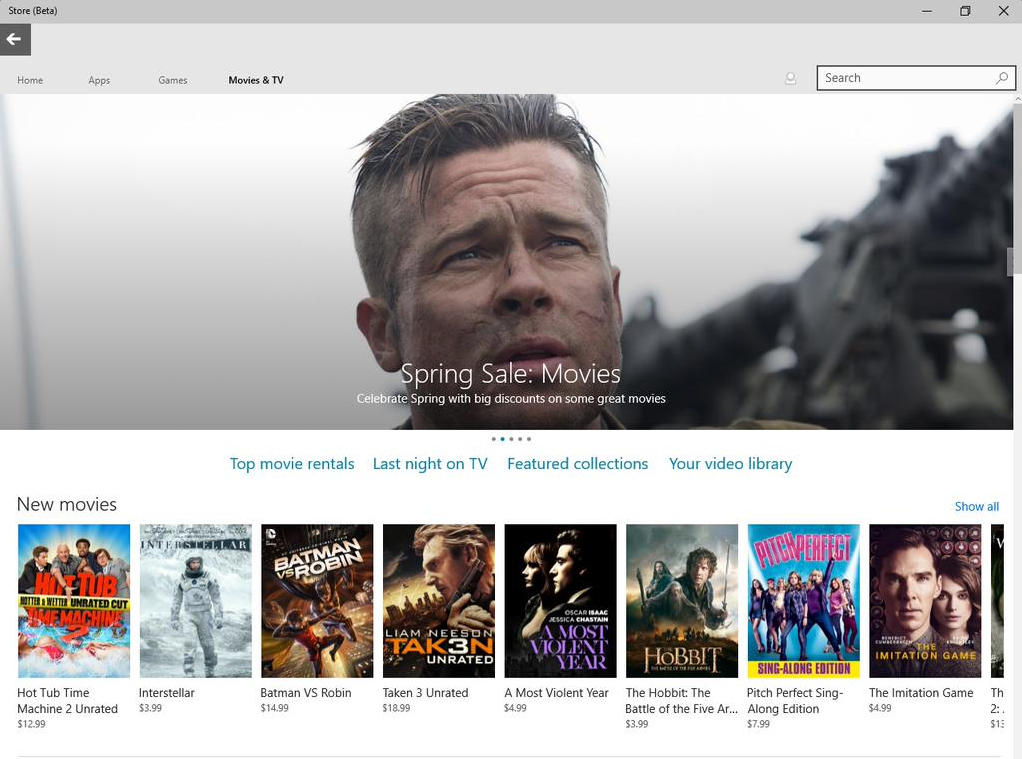Image resolution: width=1022 pixels, height=759 pixels.
Task: Click the $7.99 price under Pitch Perfect
Action: [x=758, y=724]
